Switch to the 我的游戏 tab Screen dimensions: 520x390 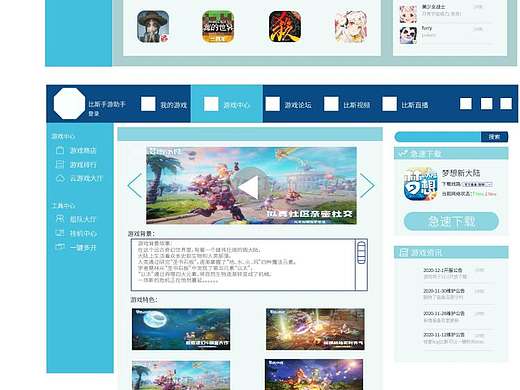[164, 104]
